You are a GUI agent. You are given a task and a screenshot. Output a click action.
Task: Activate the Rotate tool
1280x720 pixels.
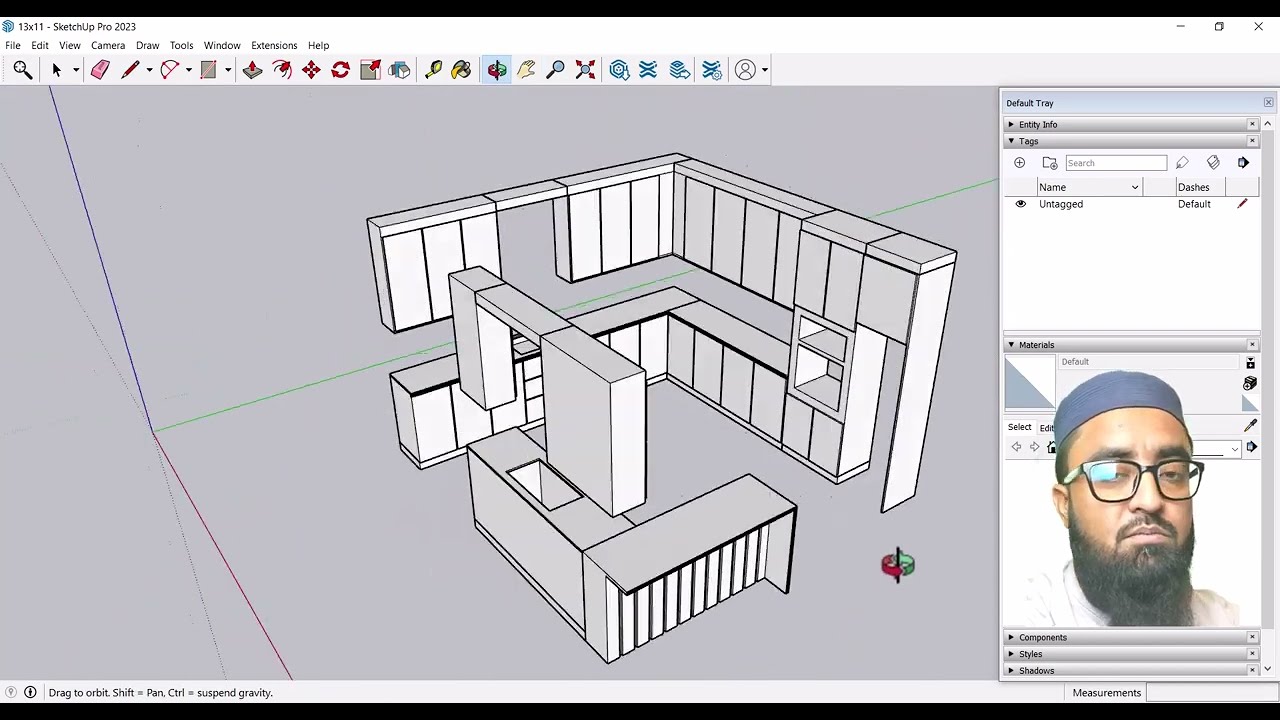point(340,69)
